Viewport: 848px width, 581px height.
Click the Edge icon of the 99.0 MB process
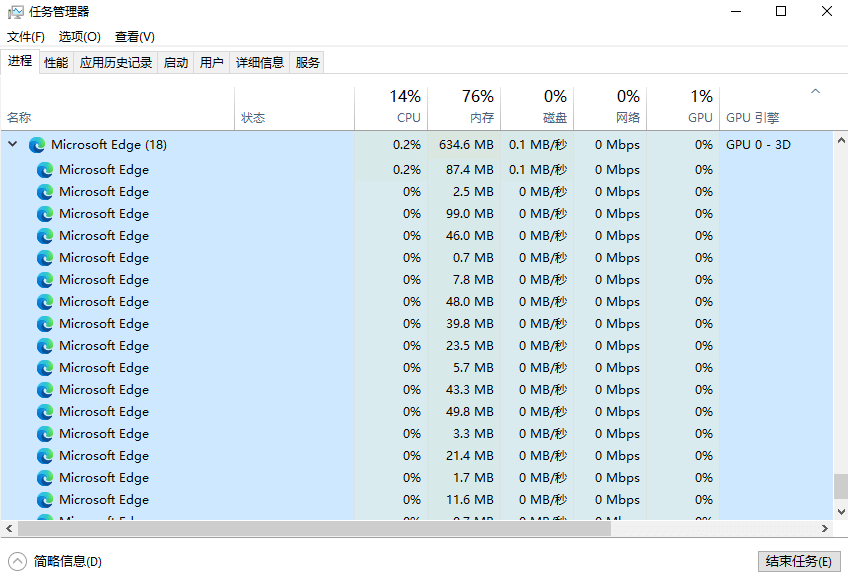[x=44, y=213]
